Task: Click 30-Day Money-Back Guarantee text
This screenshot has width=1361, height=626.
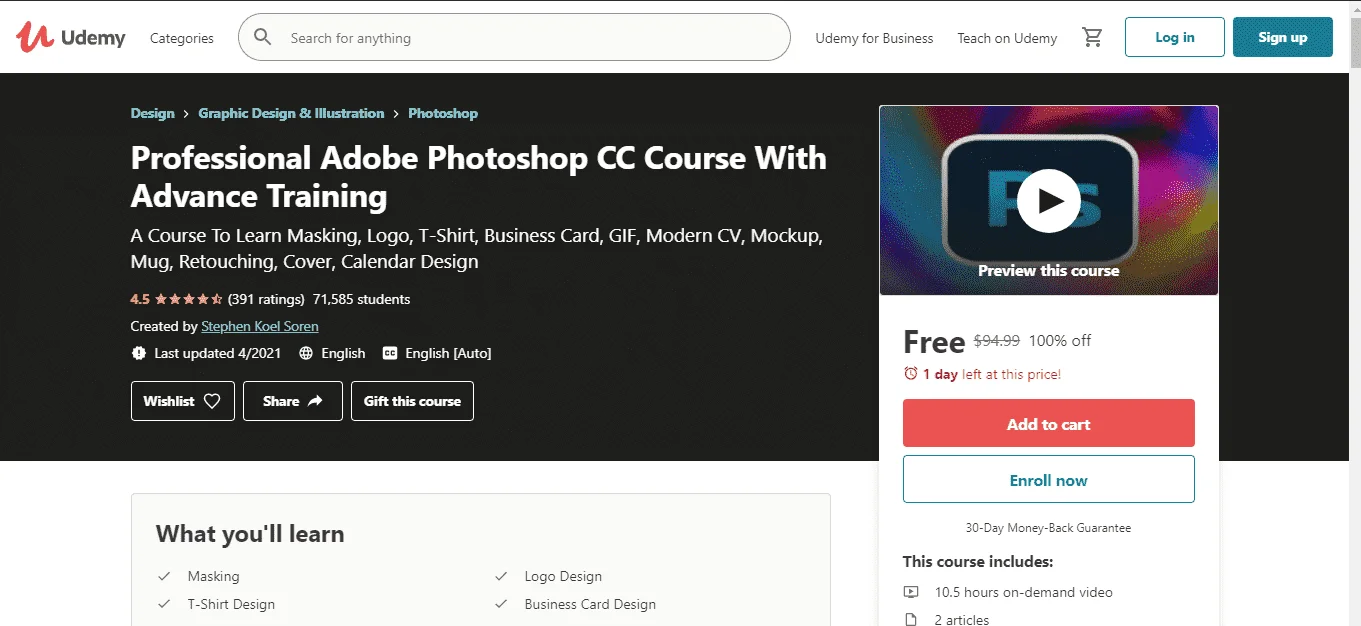Action: pos(1048,527)
